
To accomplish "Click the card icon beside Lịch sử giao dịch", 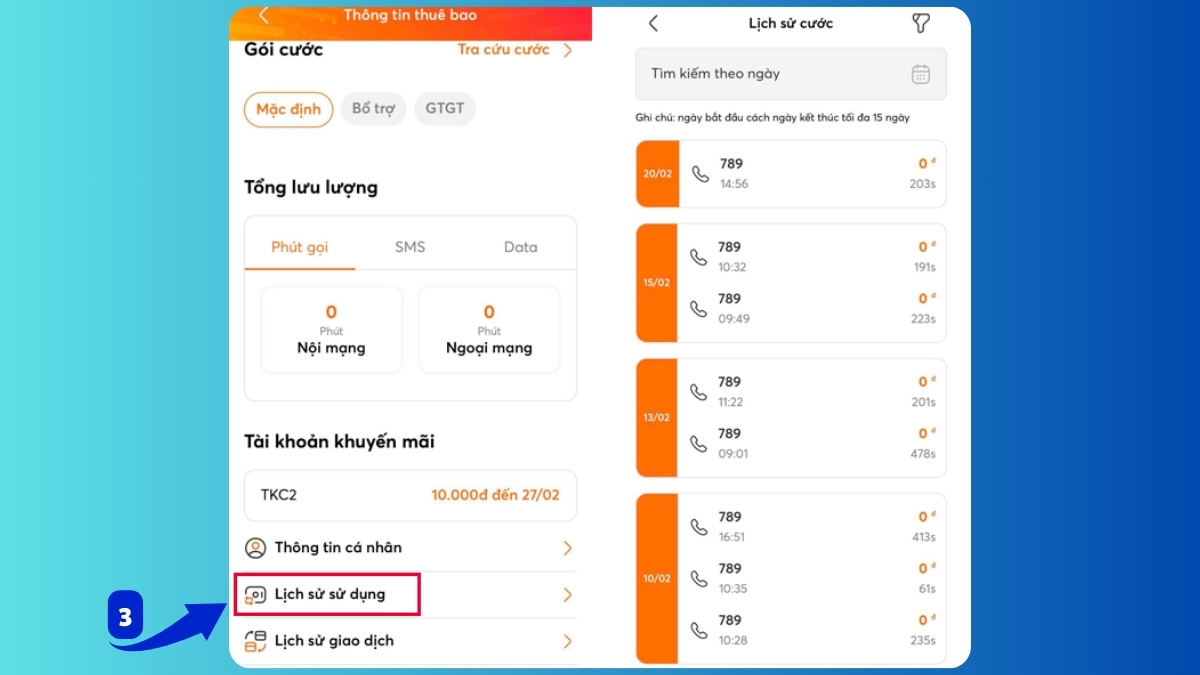I will (255, 640).
